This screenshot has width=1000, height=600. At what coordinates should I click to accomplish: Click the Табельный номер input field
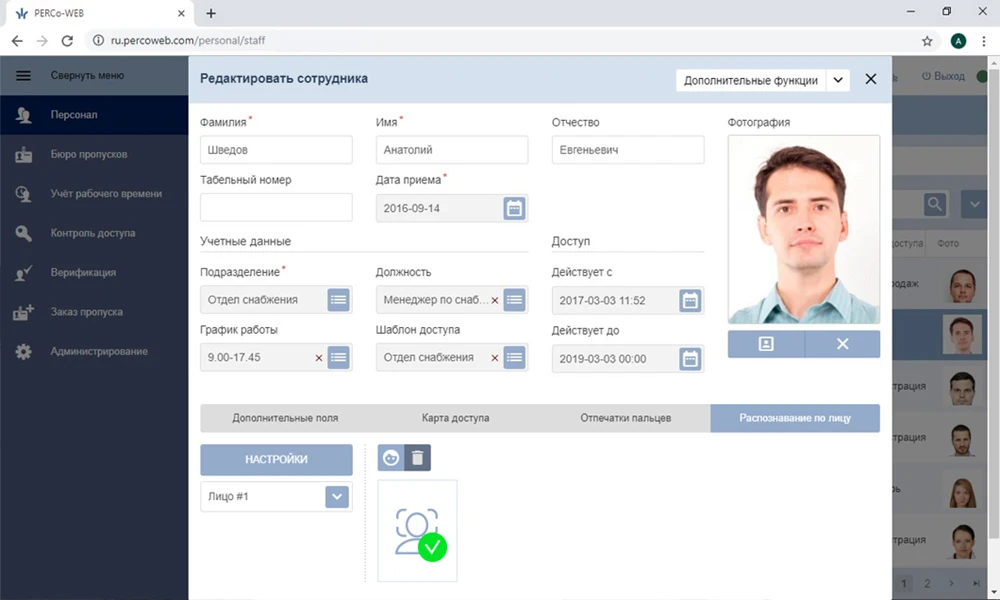(275, 208)
